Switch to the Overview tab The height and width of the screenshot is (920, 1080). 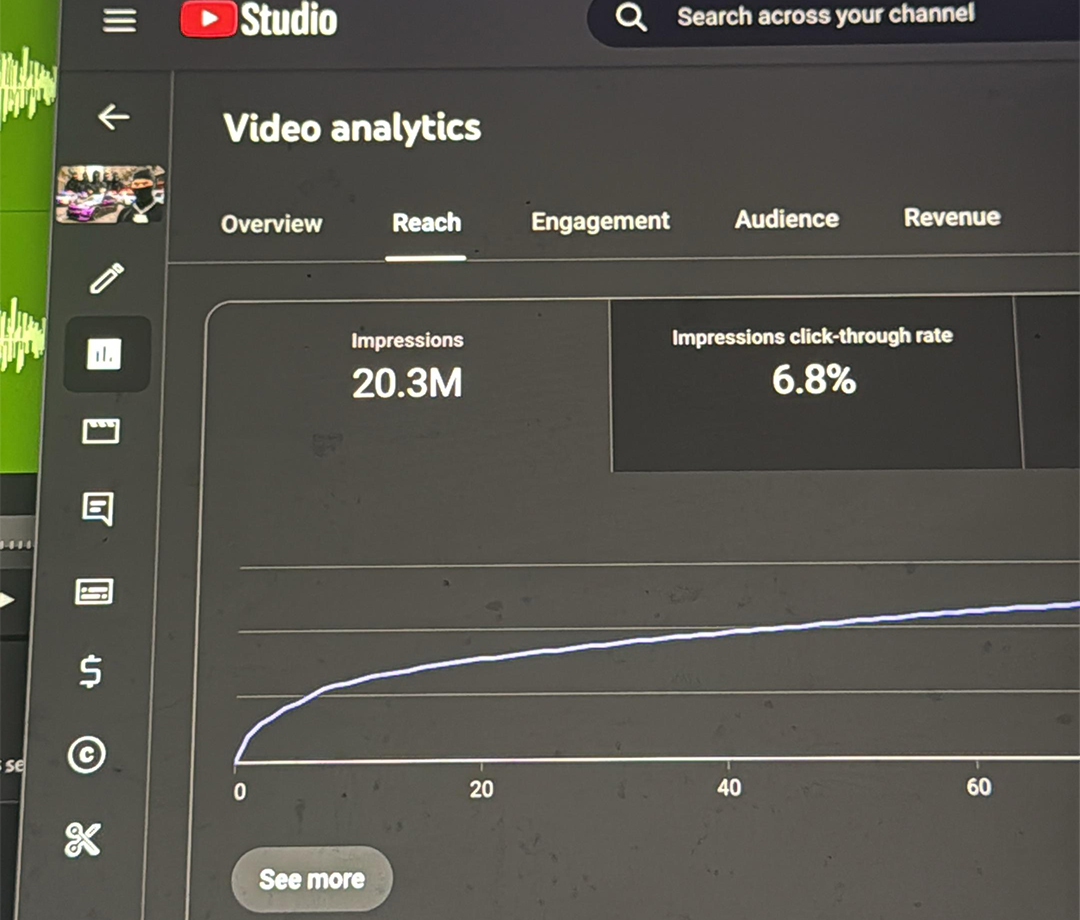point(271,224)
